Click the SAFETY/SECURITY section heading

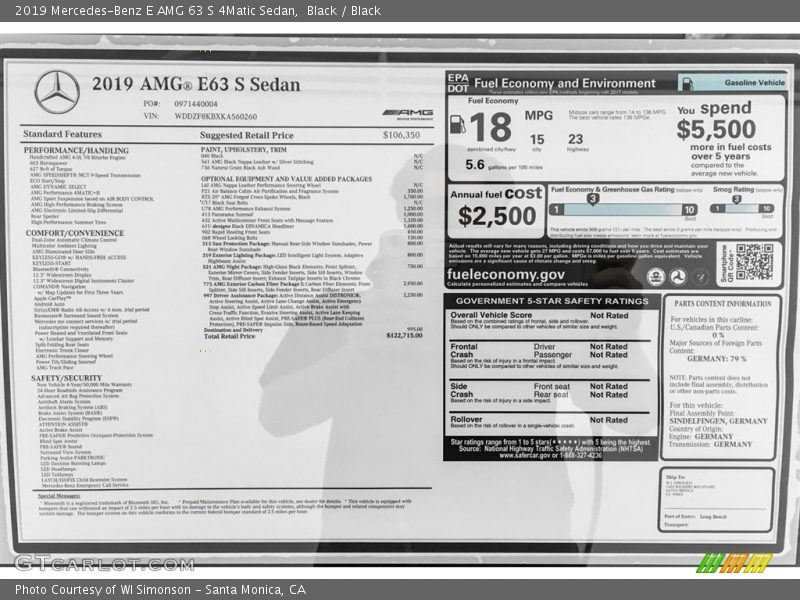tap(66, 378)
